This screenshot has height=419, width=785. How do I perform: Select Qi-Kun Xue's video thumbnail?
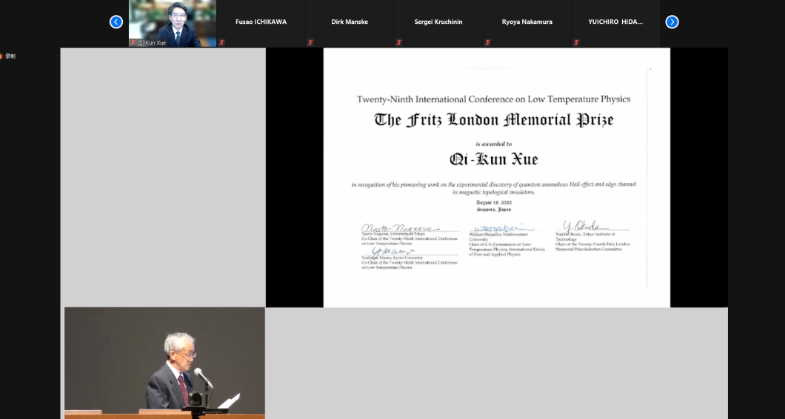[x=172, y=22]
